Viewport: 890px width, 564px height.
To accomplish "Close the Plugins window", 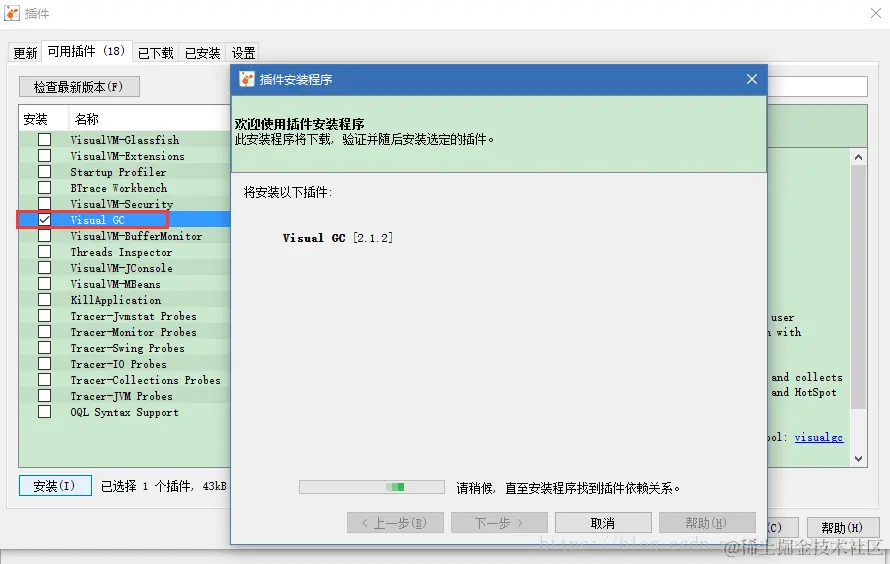I will [876, 13].
